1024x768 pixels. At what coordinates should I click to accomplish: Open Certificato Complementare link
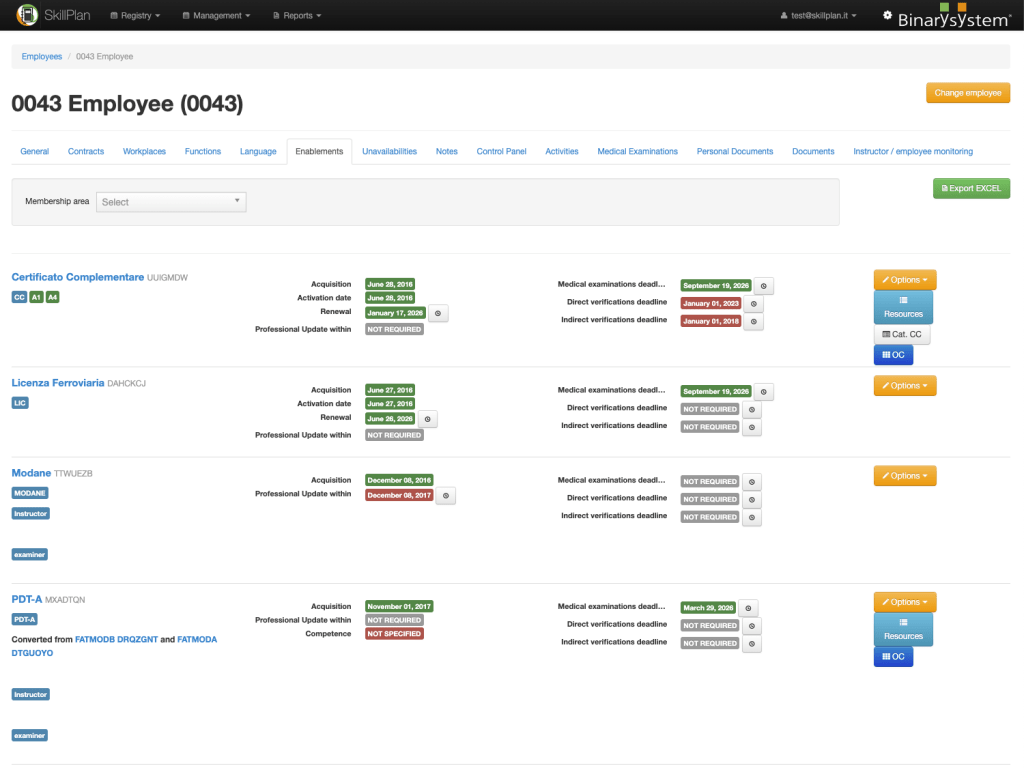click(78, 277)
